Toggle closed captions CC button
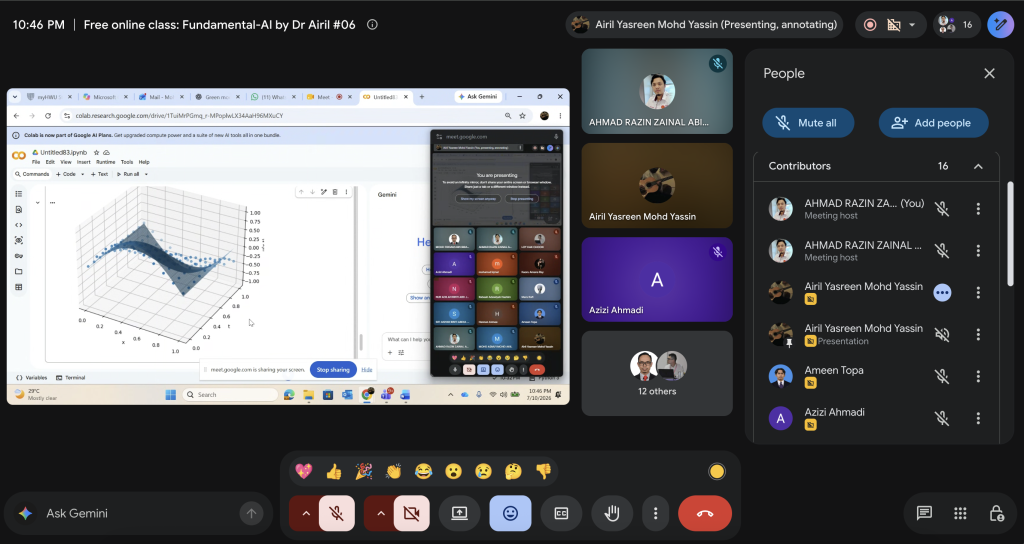 coord(561,513)
